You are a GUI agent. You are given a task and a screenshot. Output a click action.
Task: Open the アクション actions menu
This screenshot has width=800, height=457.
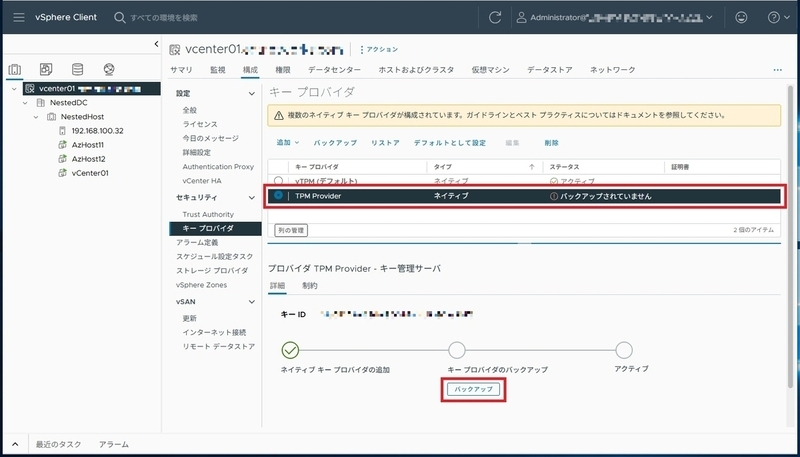[x=379, y=49]
